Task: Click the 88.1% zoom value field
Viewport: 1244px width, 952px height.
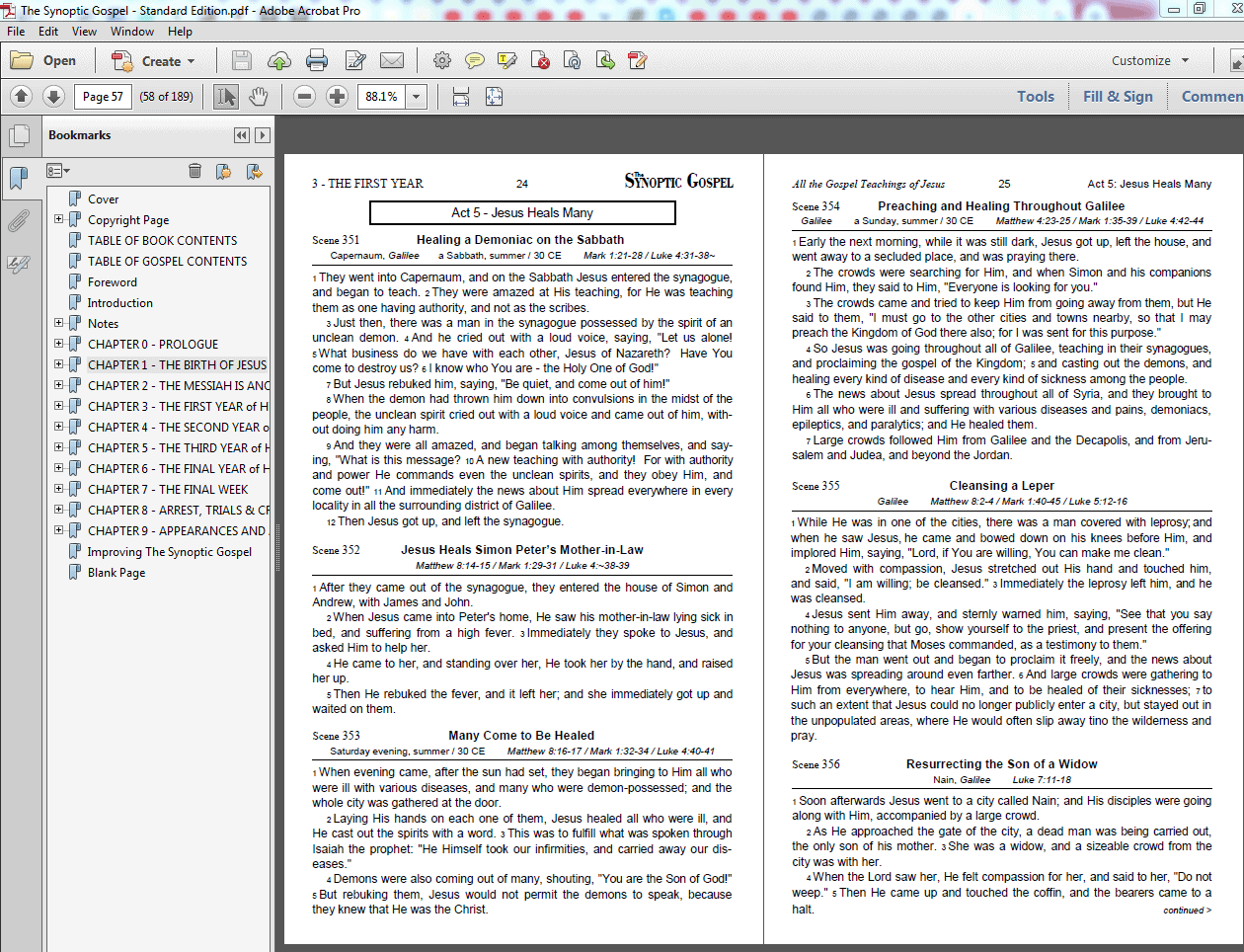Action: 382,96
